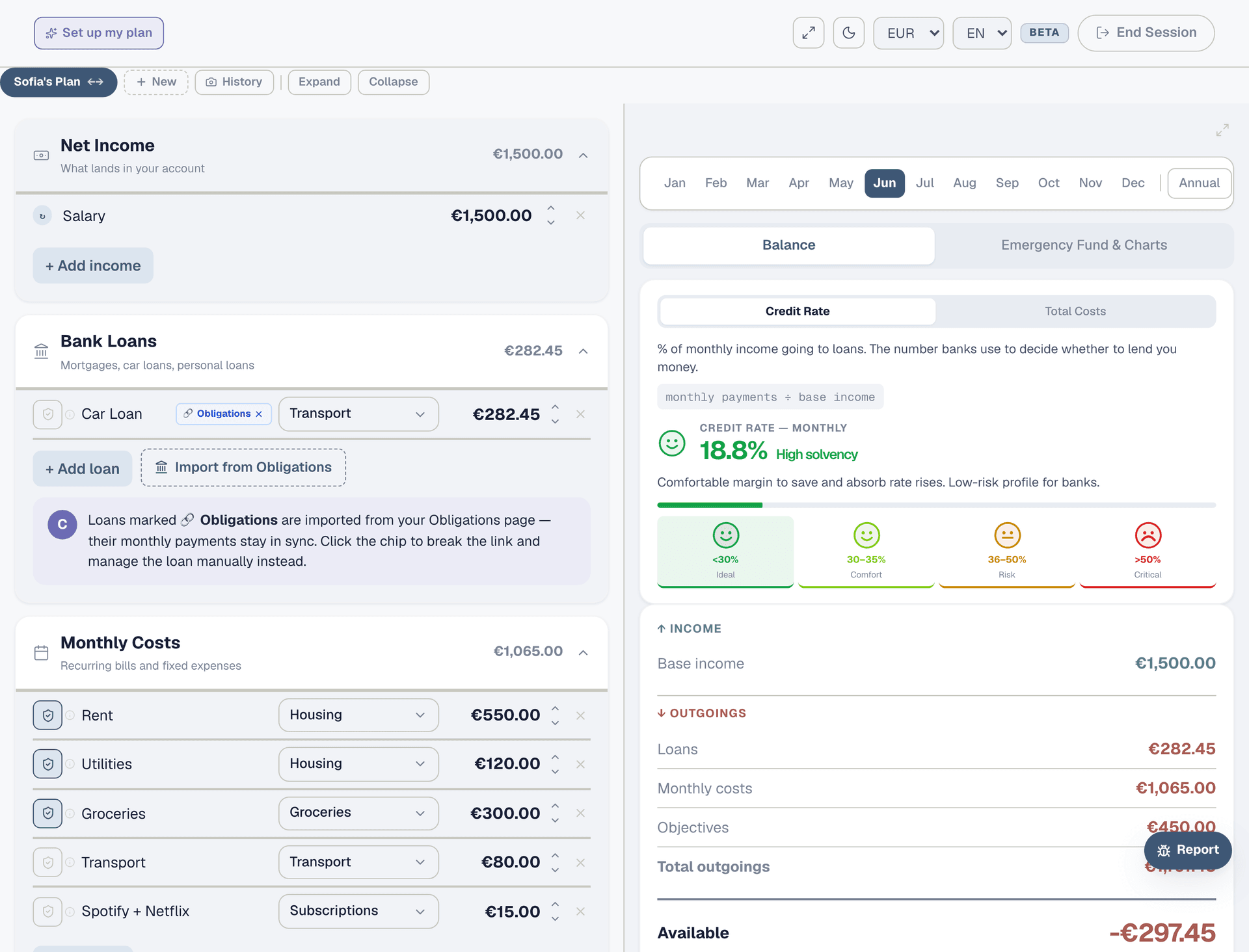
Task: Toggle dark mode with the moon icon
Action: [848, 33]
